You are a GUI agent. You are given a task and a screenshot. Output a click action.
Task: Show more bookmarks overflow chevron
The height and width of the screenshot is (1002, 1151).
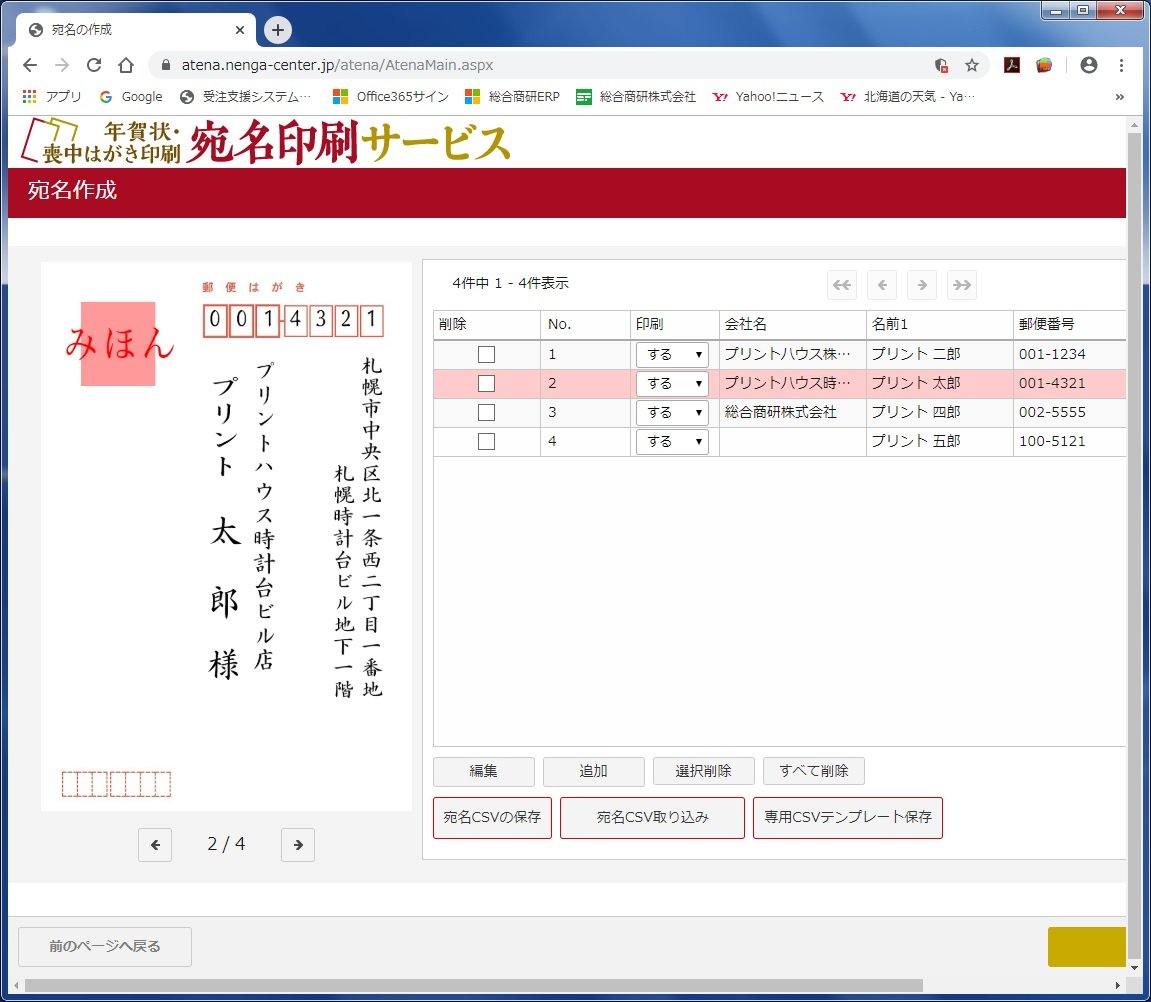pyautogui.click(x=1119, y=96)
